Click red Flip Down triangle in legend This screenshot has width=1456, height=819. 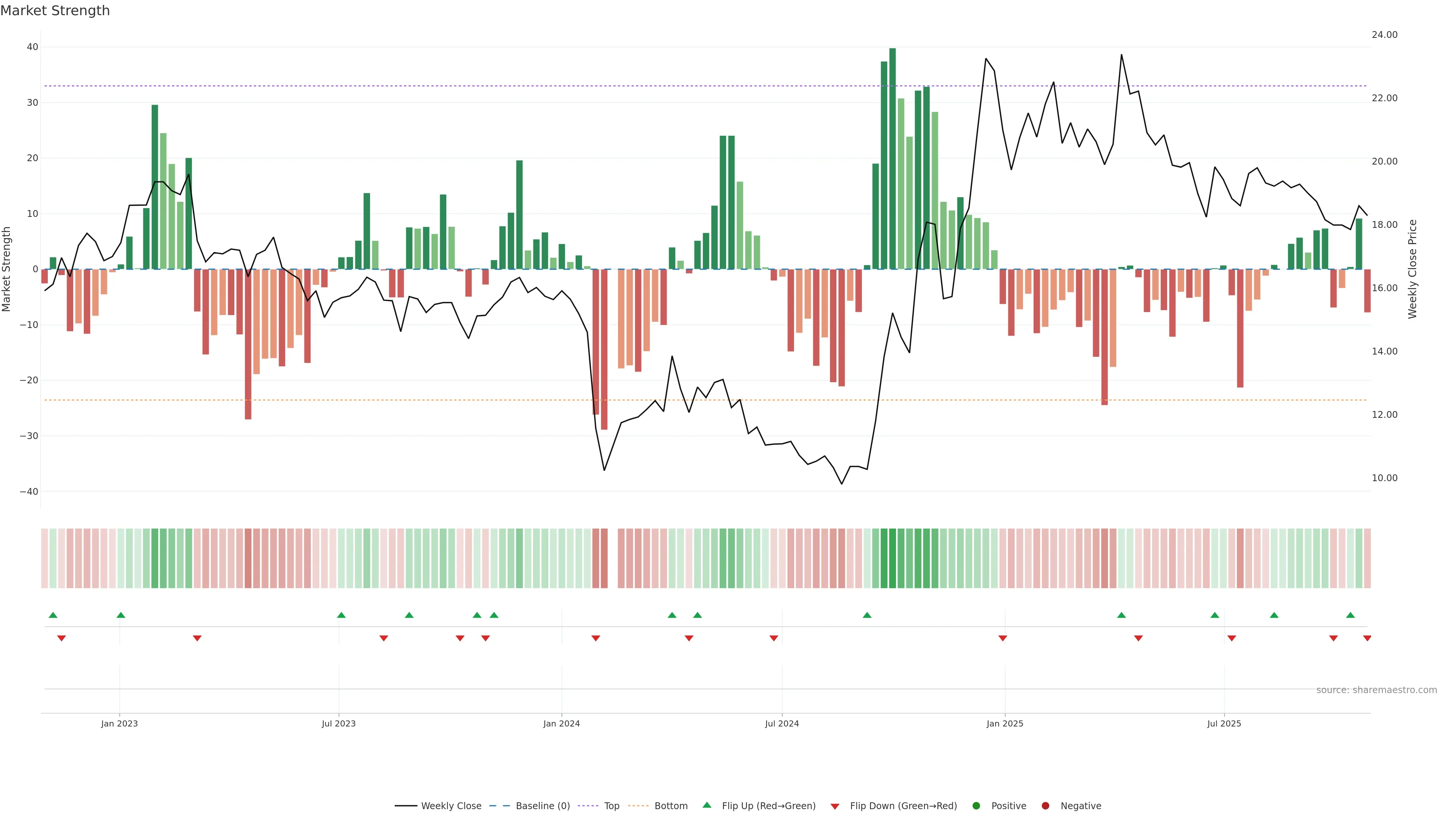pos(835,806)
